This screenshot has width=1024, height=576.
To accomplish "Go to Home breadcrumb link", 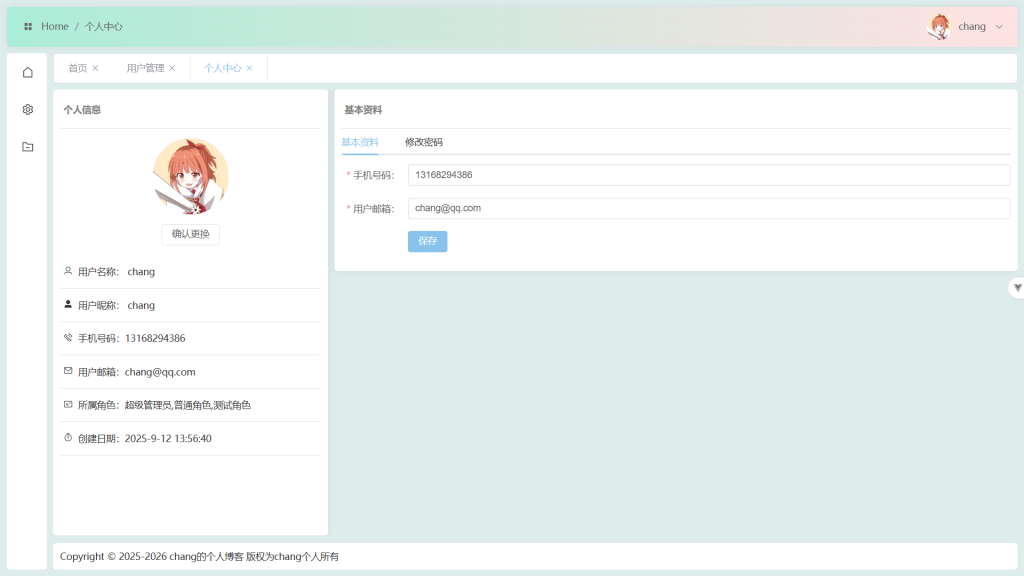I will (x=55, y=27).
